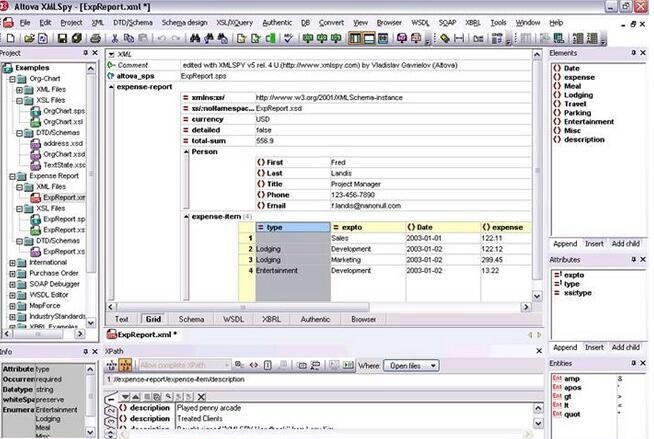Select the amp entity in Entities panel
Image resolution: width=654 pixels, height=439 pixels.
tap(572, 379)
